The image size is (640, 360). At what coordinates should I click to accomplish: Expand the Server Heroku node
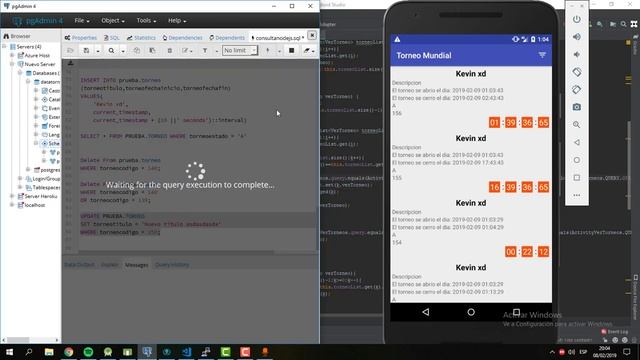(12, 196)
